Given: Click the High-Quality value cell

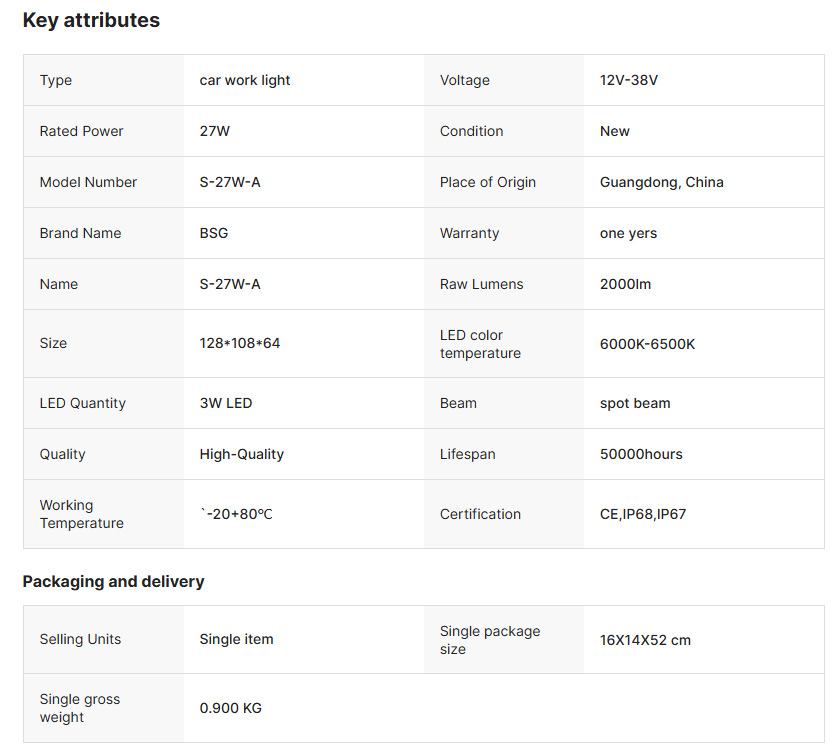Looking at the screenshot, I should pyautogui.click(x=242, y=454).
